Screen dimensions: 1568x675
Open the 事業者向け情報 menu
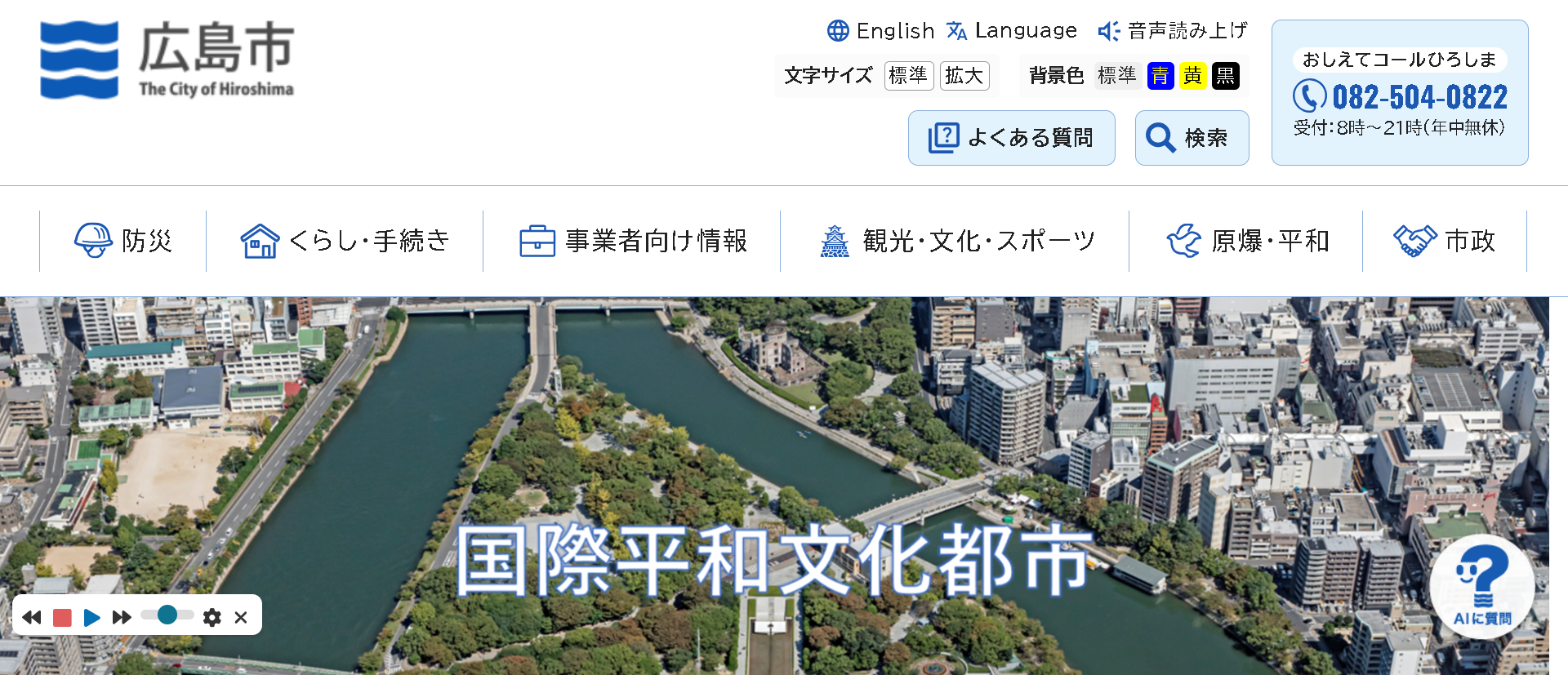point(632,241)
